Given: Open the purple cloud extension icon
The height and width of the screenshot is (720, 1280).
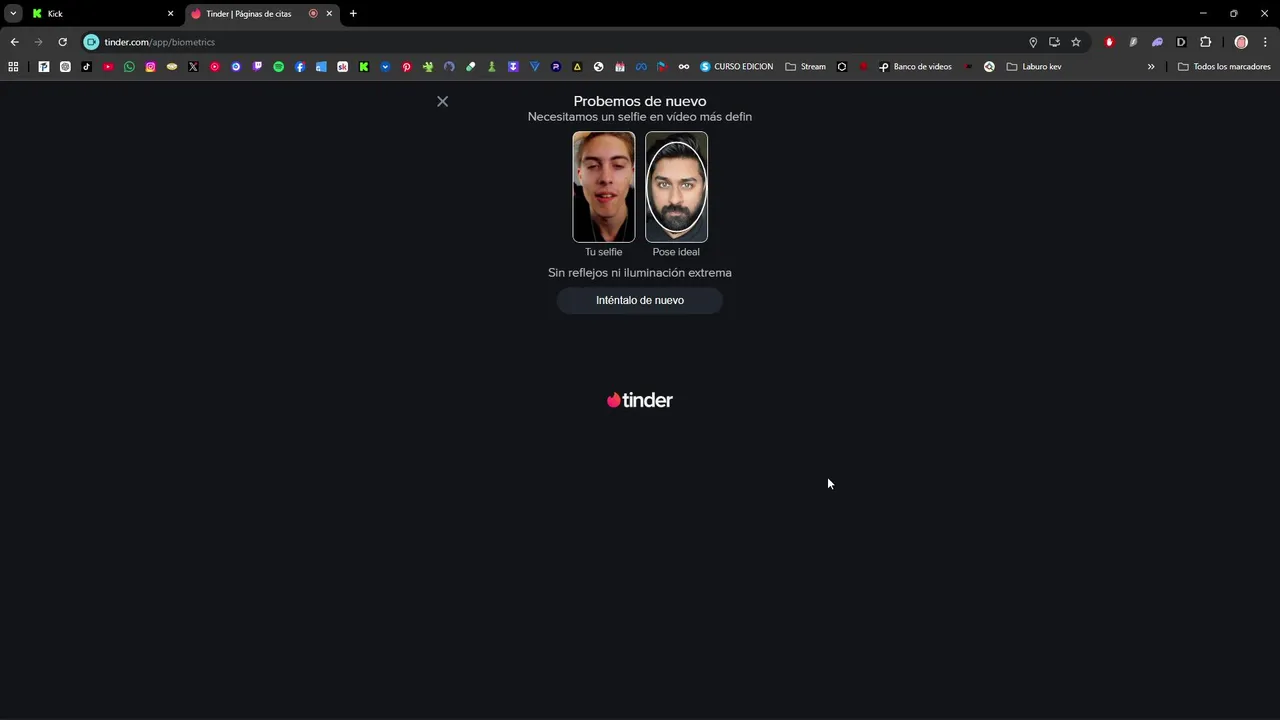Looking at the screenshot, I should coord(1157,42).
